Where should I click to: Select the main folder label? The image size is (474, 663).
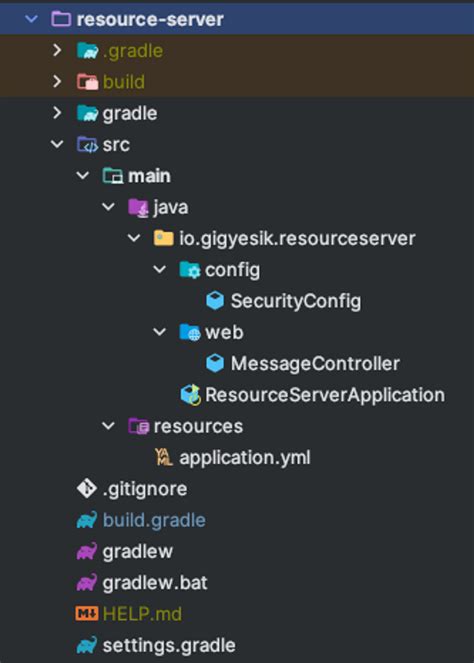coord(149,176)
